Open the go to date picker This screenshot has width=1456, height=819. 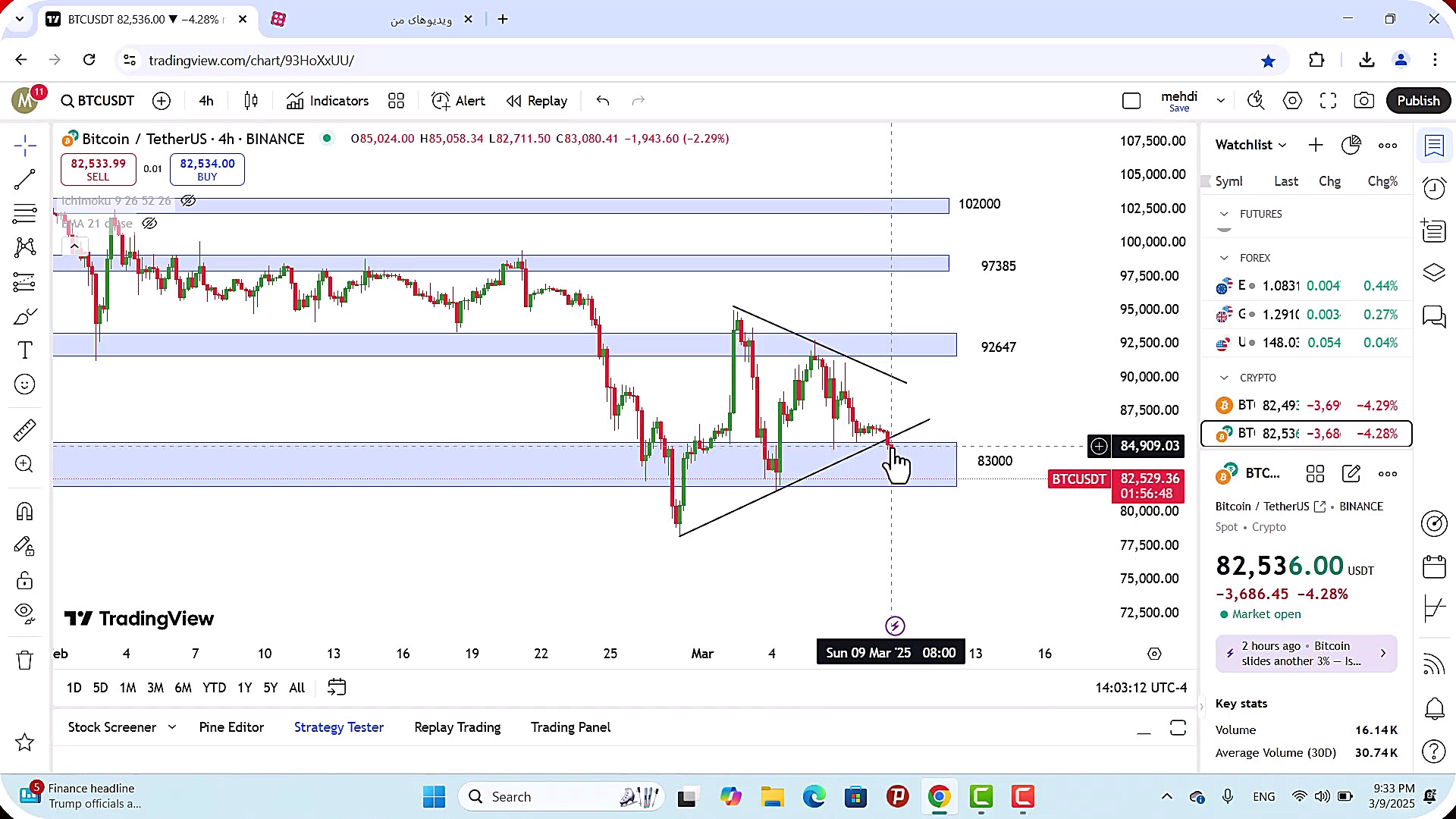[x=337, y=688]
